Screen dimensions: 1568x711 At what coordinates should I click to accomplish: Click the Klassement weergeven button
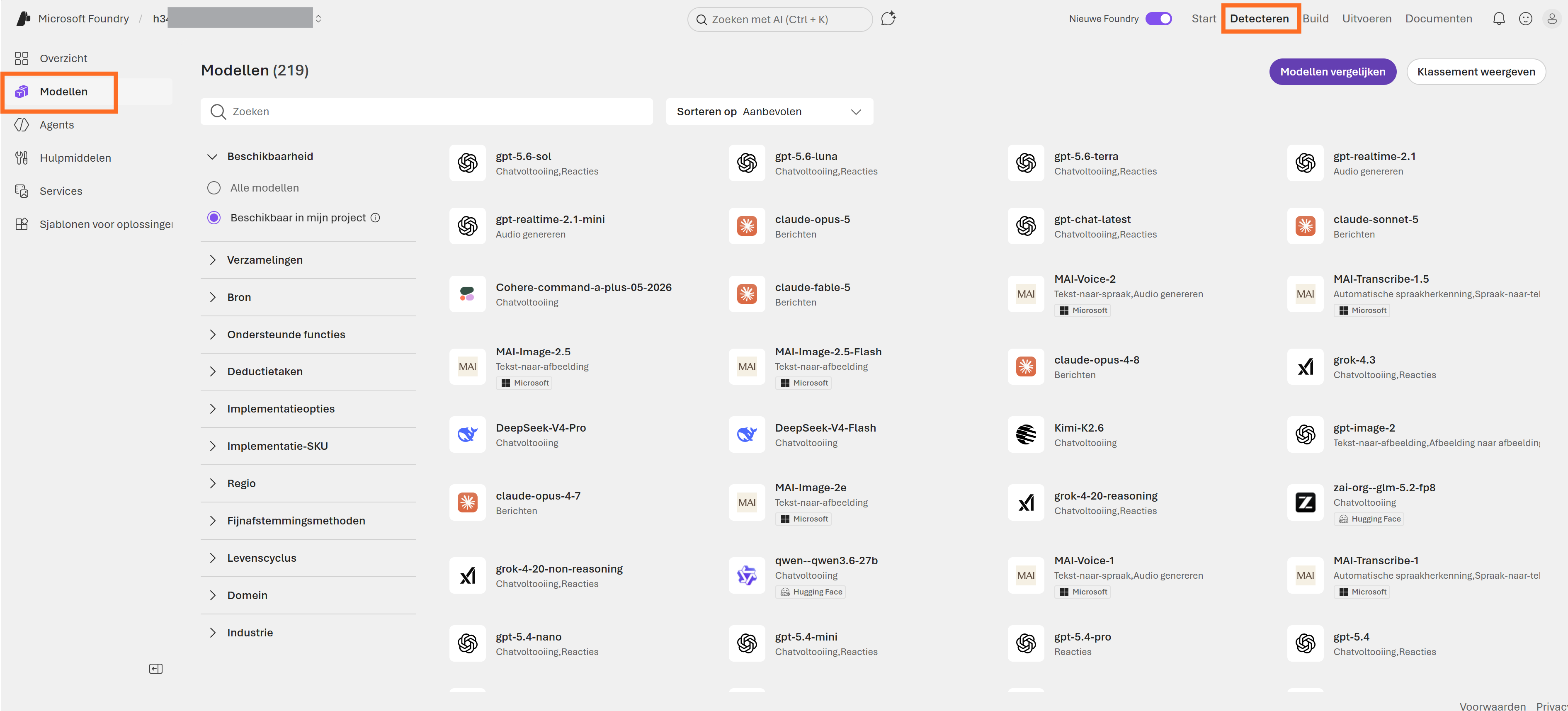coord(1476,72)
